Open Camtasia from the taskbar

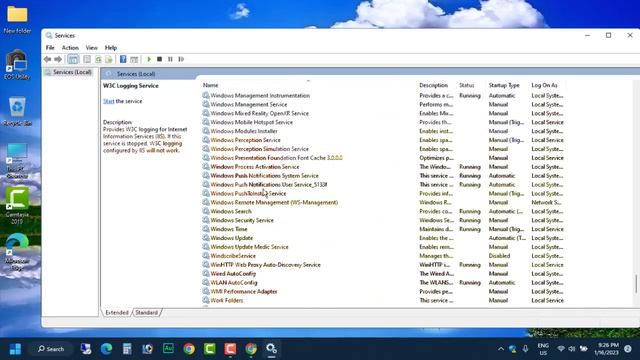(210, 349)
